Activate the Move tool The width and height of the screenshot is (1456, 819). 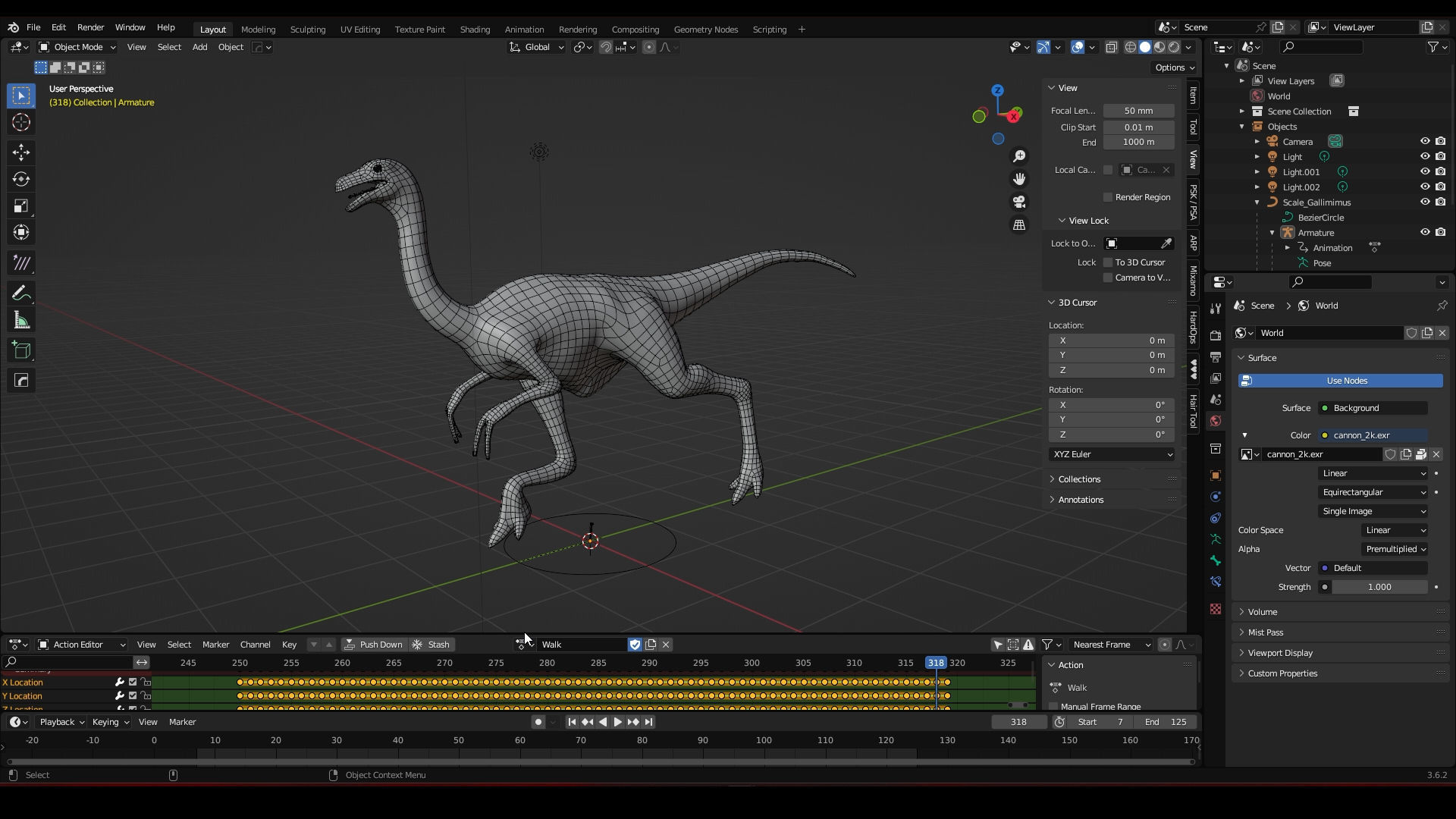21,152
